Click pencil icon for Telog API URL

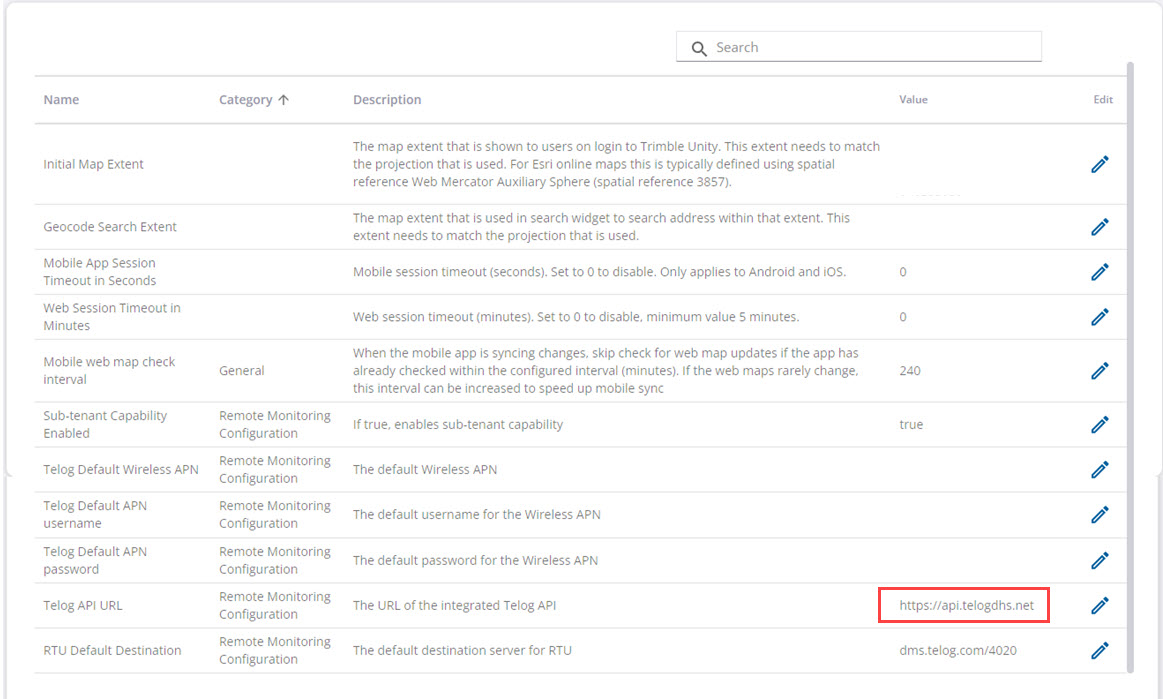point(1100,605)
